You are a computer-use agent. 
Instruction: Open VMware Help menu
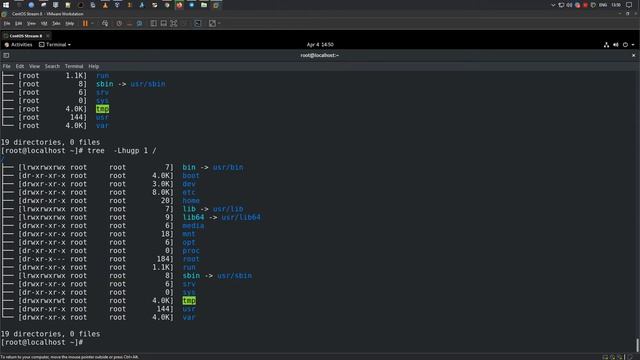tap(70, 23)
